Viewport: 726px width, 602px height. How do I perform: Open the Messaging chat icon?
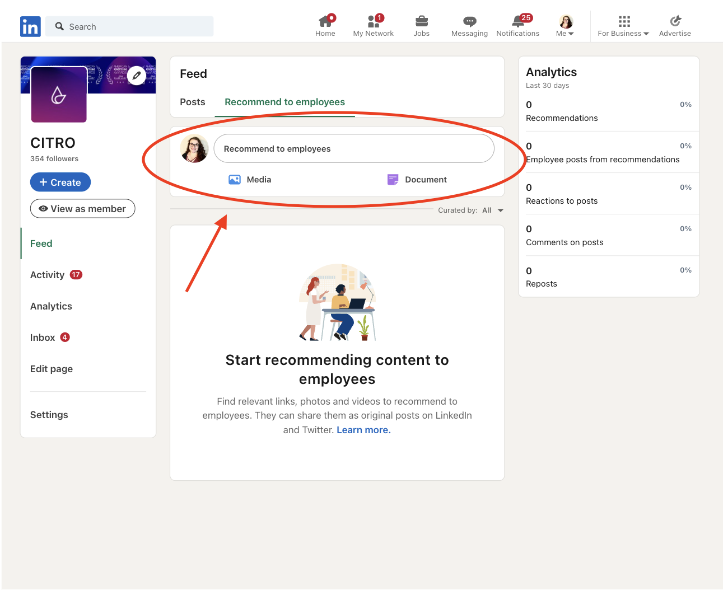[469, 21]
